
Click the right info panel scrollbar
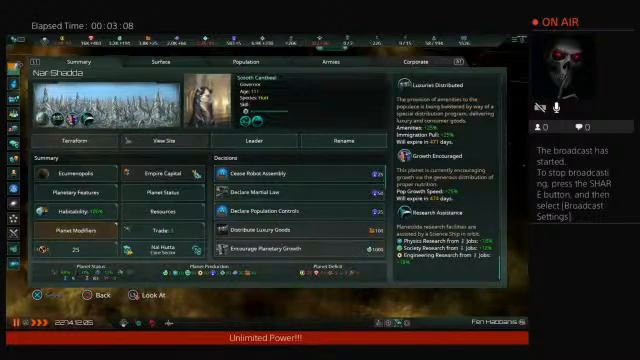point(500,267)
